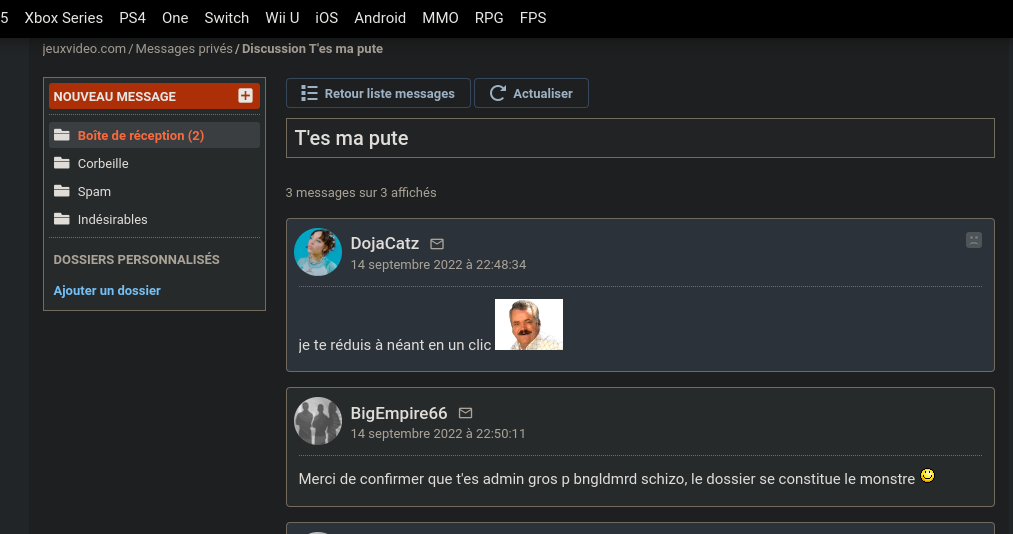Click the plus icon on Nouveau Message
This screenshot has height=534, width=1013.
click(x=245, y=96)
